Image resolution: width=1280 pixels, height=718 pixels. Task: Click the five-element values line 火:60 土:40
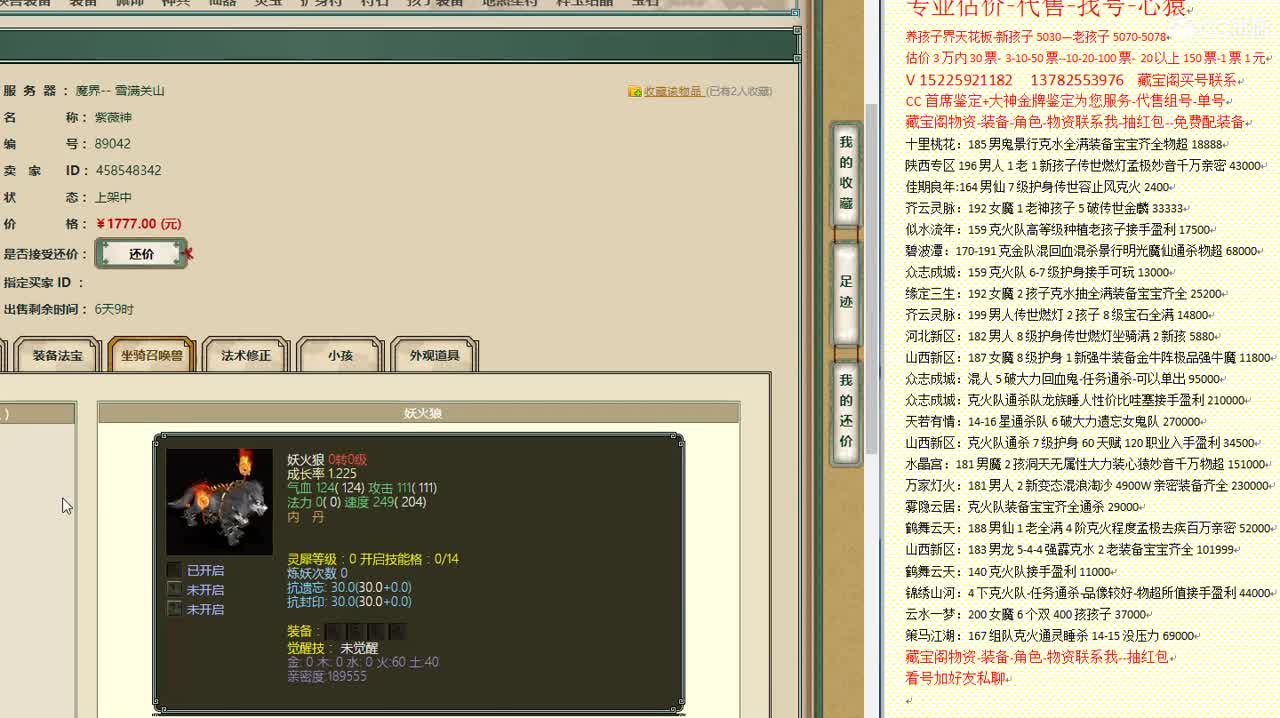coord(363,662)
